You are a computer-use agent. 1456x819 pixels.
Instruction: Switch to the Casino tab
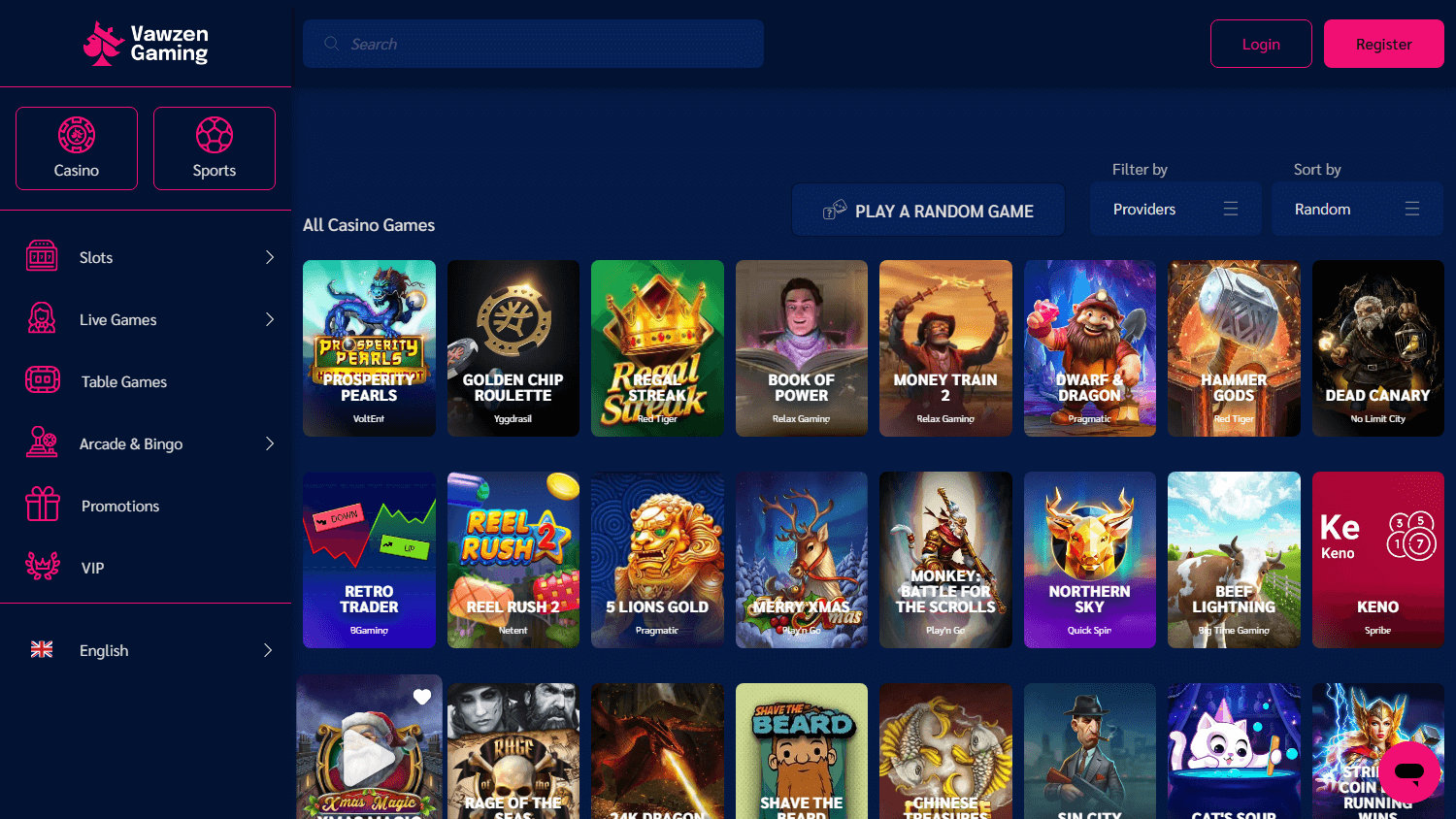tap(76, 147)
